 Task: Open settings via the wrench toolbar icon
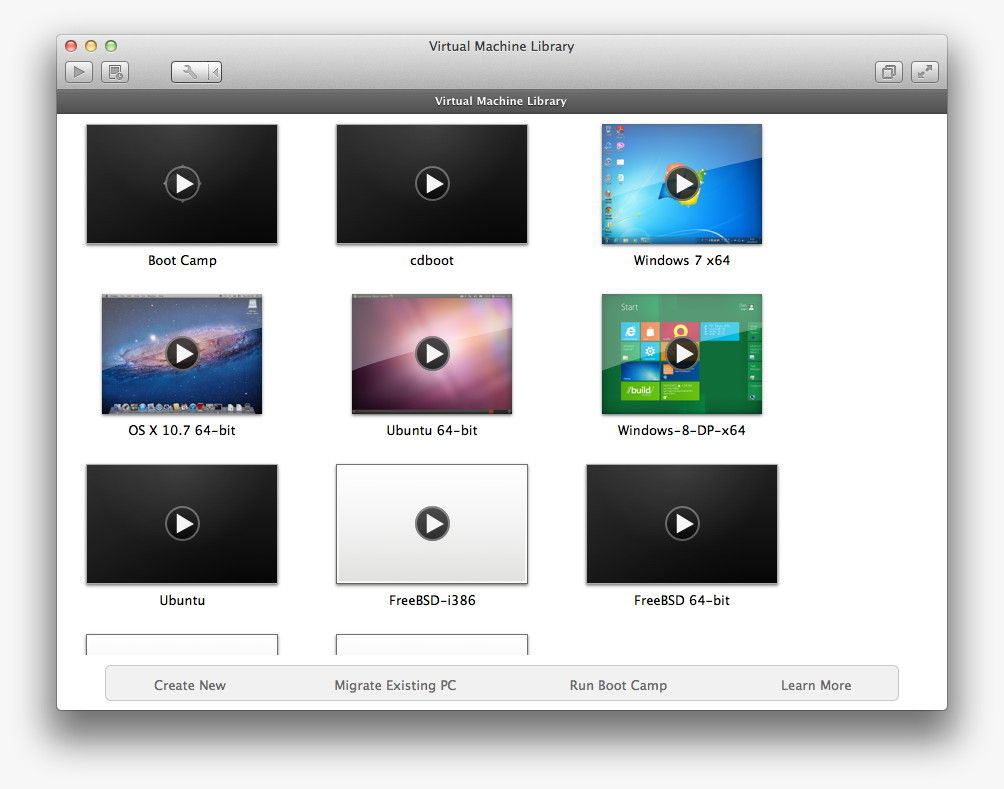tap(189, 72)
